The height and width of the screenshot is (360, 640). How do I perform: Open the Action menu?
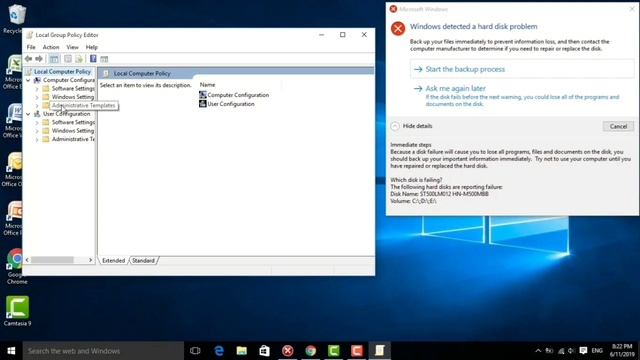[51, 47]
